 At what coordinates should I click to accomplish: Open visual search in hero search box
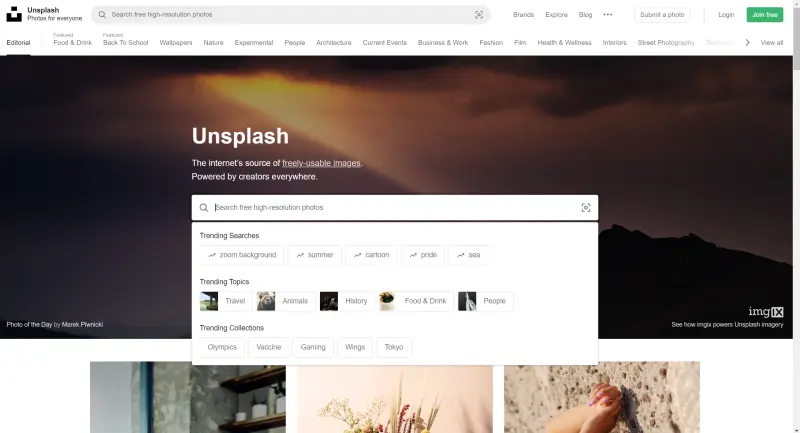(x=586, y=208)
